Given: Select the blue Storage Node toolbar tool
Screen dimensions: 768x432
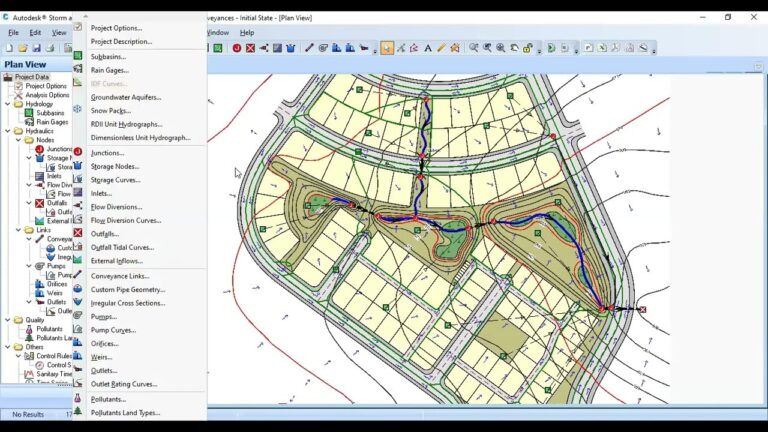Looking at the screenshot, I should pos(290,48).
